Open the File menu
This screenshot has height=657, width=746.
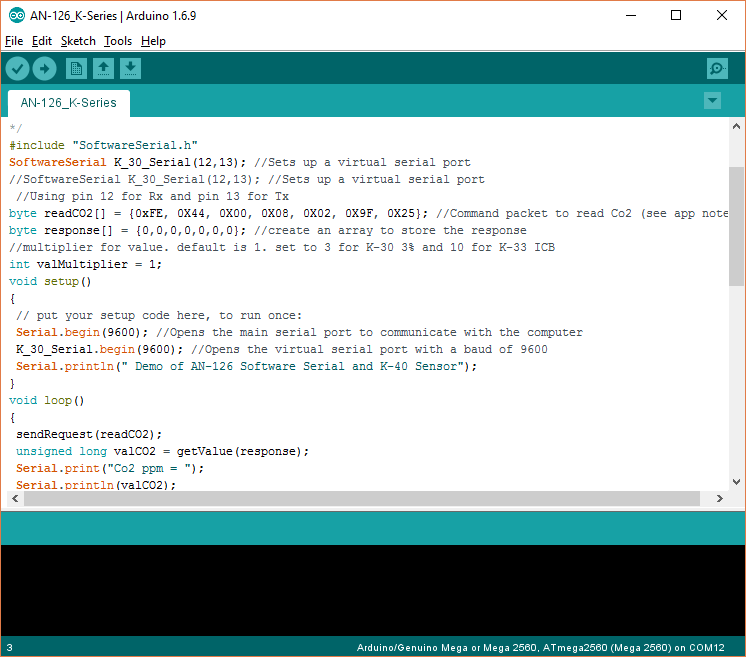[x=14, y=41]
